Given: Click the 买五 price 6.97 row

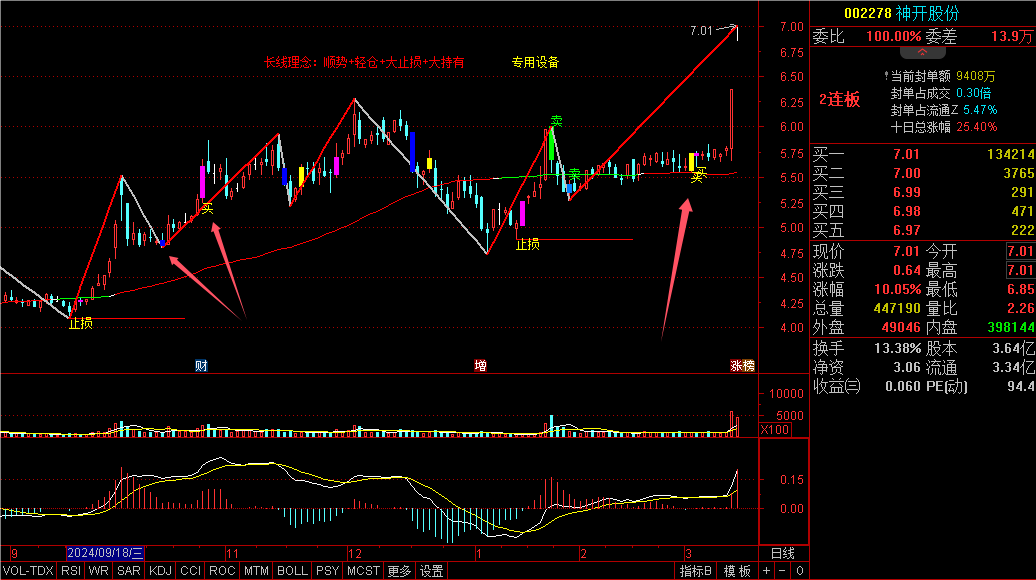Looking at the screenshot, I should (x=923, y=231).
